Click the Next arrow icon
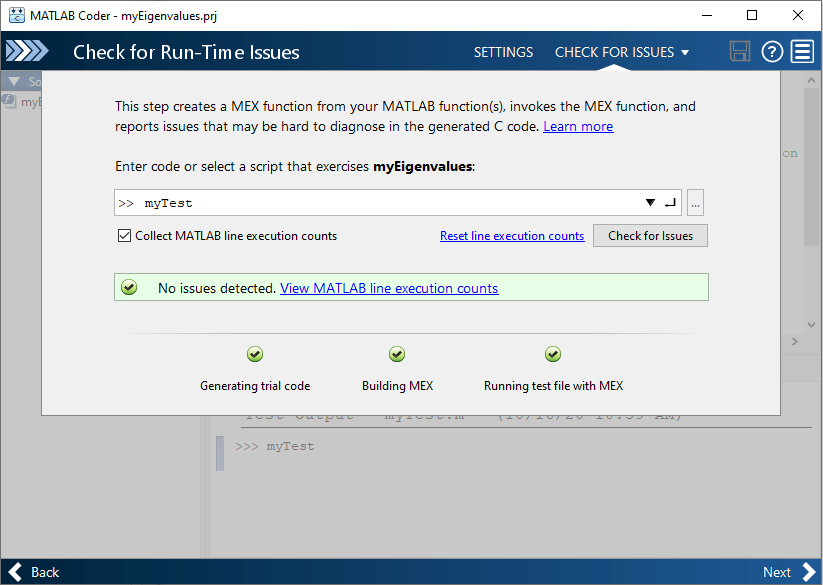 pos(809,572)
